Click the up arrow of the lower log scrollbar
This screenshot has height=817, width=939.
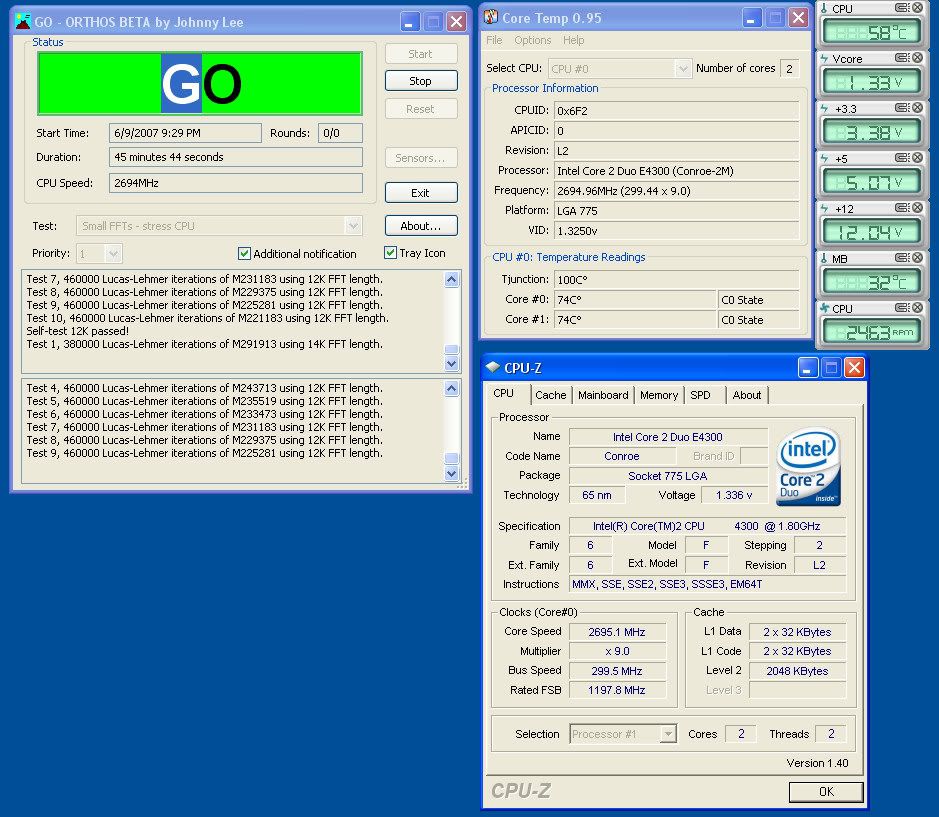[x=452, y=389]
